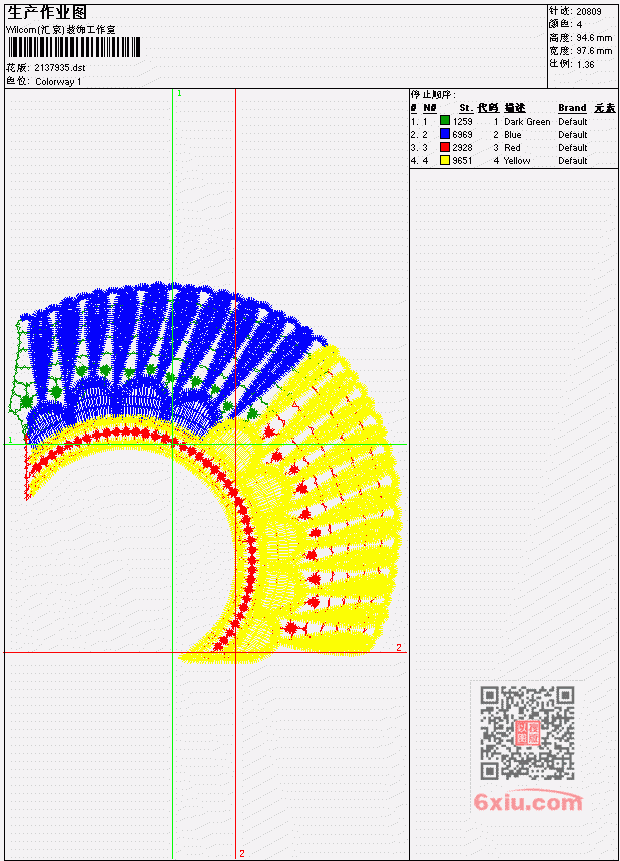
Task: Choose the Yellow thread color swatch
Action: click(445, 160)
